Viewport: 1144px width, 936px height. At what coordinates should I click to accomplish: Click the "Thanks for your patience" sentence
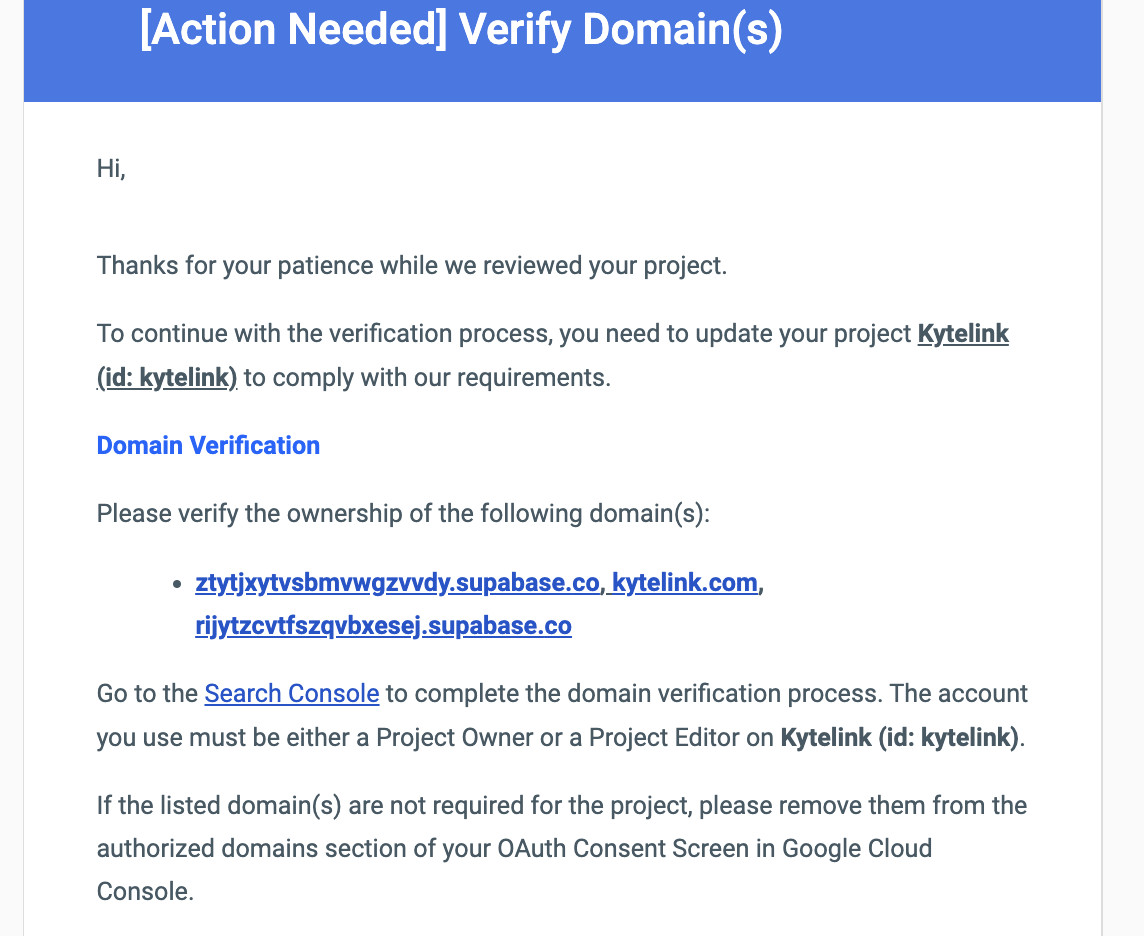(411, 267)
